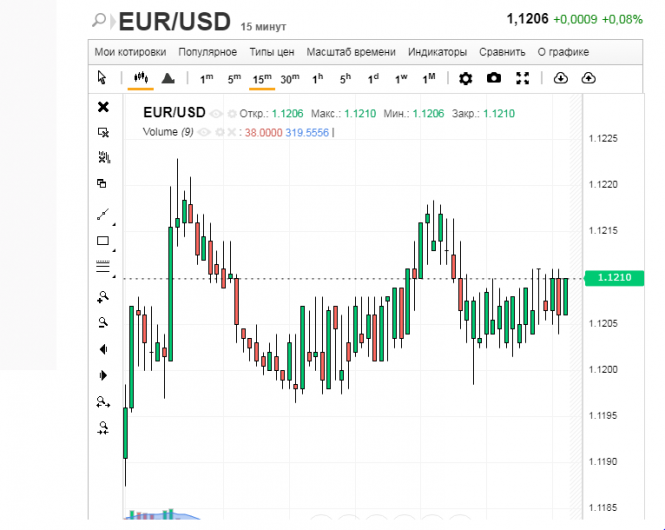This screenshot has height=530, width=665.
Task: Open the О графике menu
Action: 563,52
